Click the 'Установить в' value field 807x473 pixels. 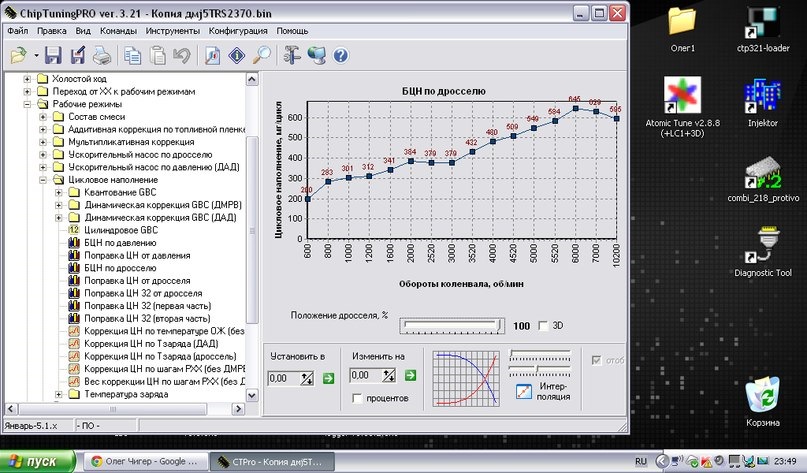pos(284,378)
